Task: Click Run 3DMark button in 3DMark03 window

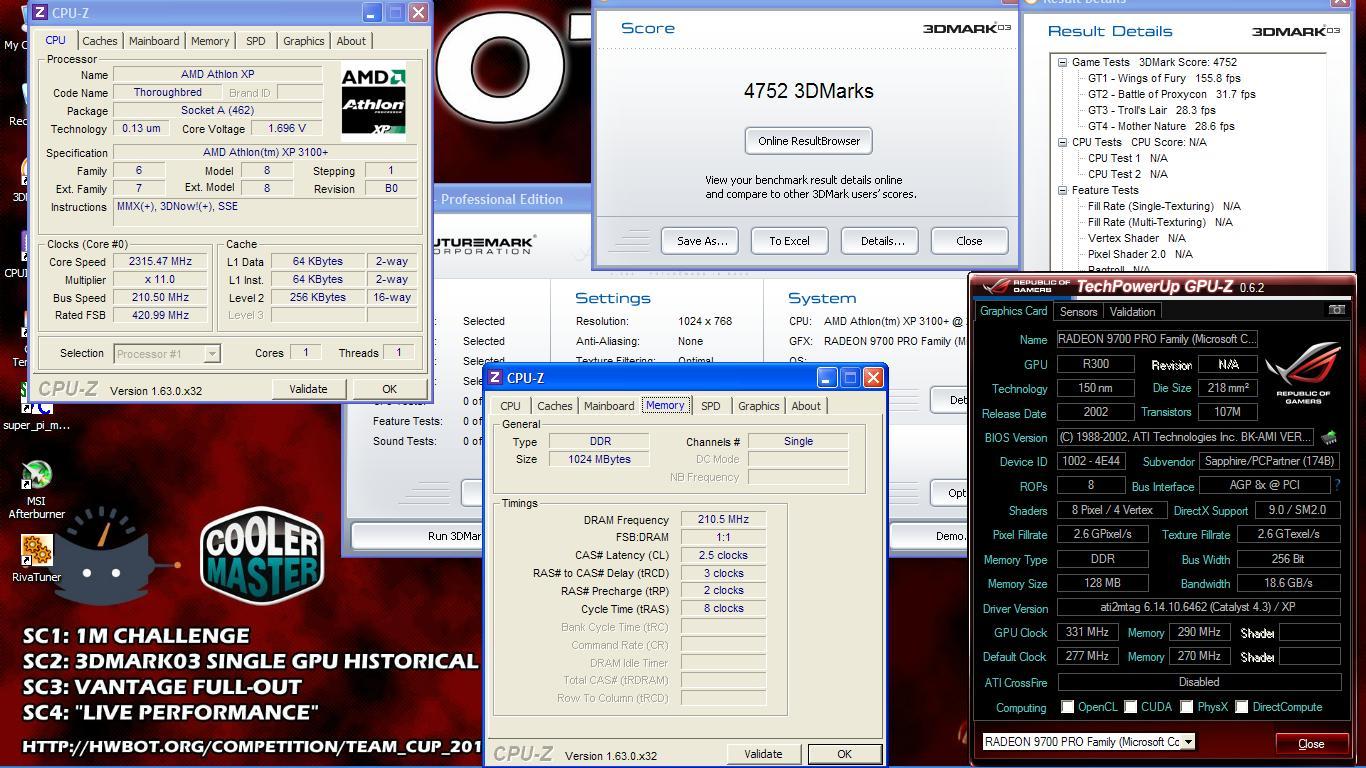Action: (416, 536)
